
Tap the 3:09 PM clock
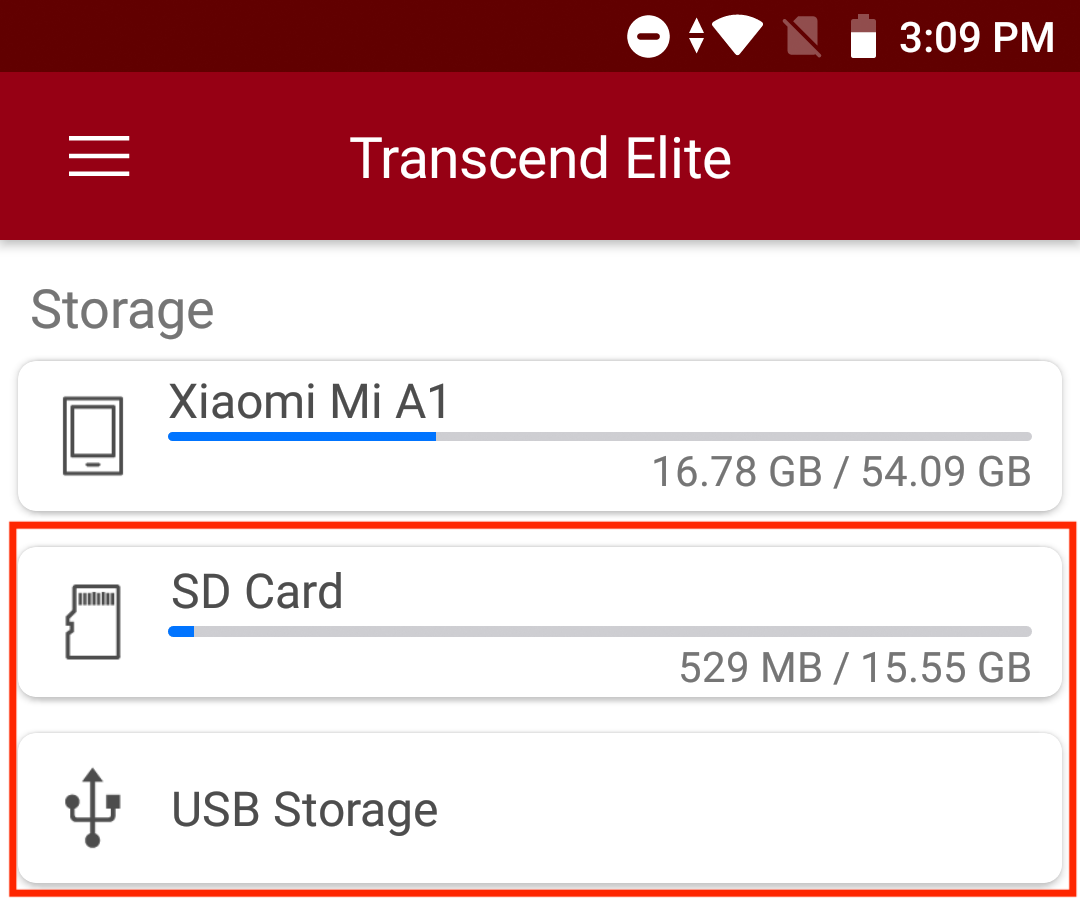[x=977, y=38]
